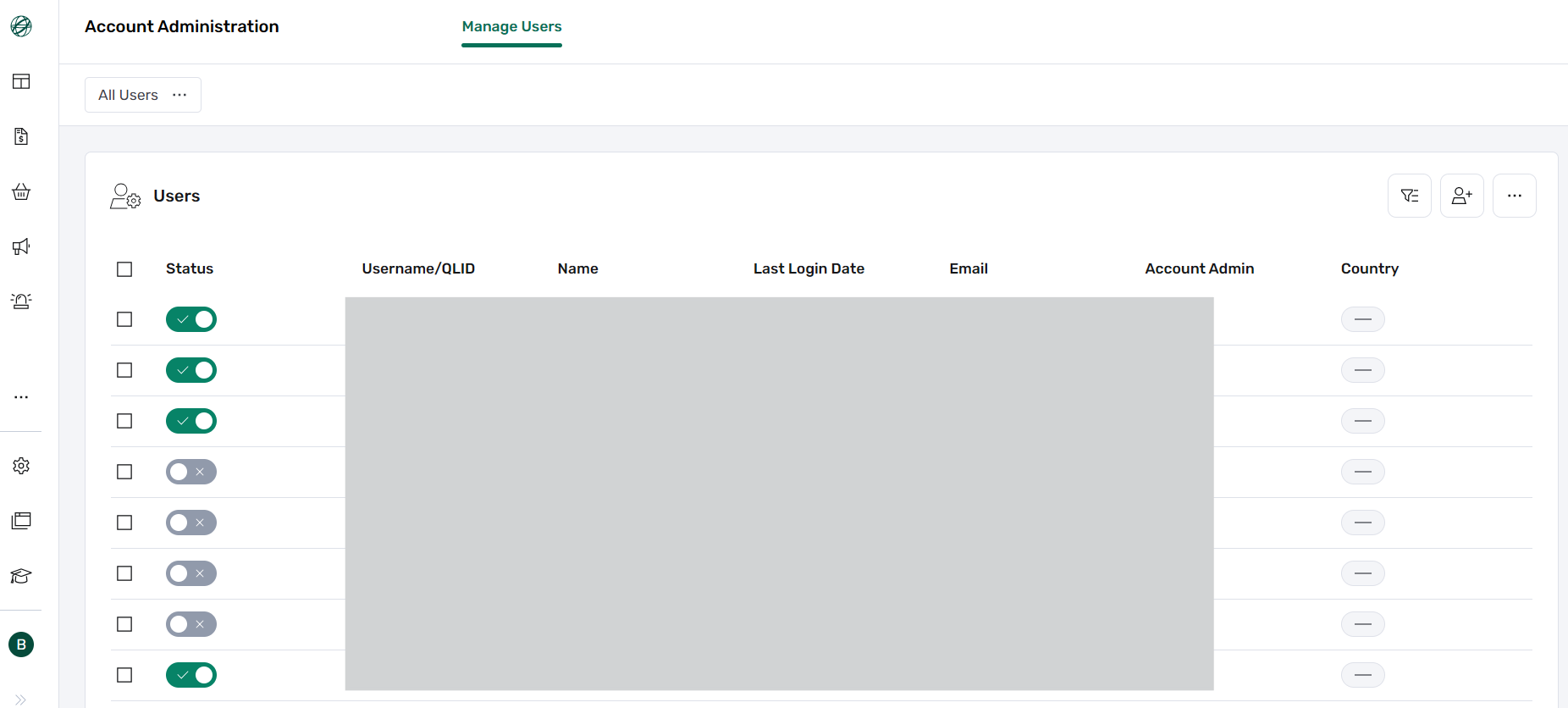Screen dimensions: 1568x708
Task: Click the fifth row country dash pill
Action: (x=1363, y=523)
